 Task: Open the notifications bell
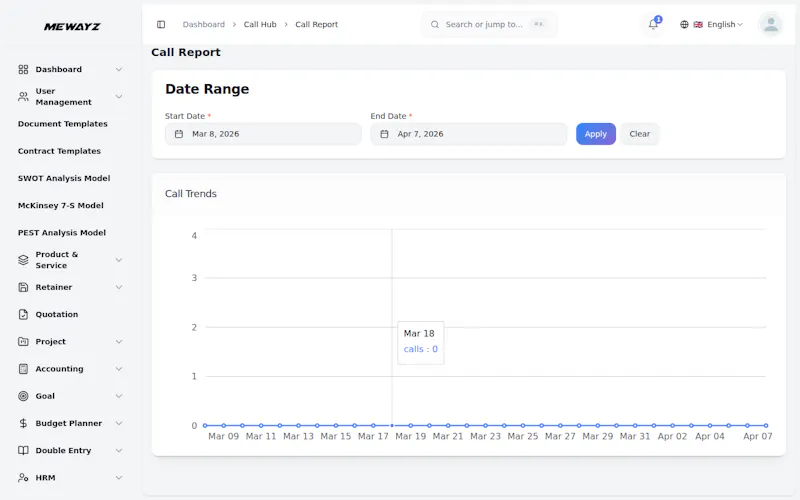(653, 24)
